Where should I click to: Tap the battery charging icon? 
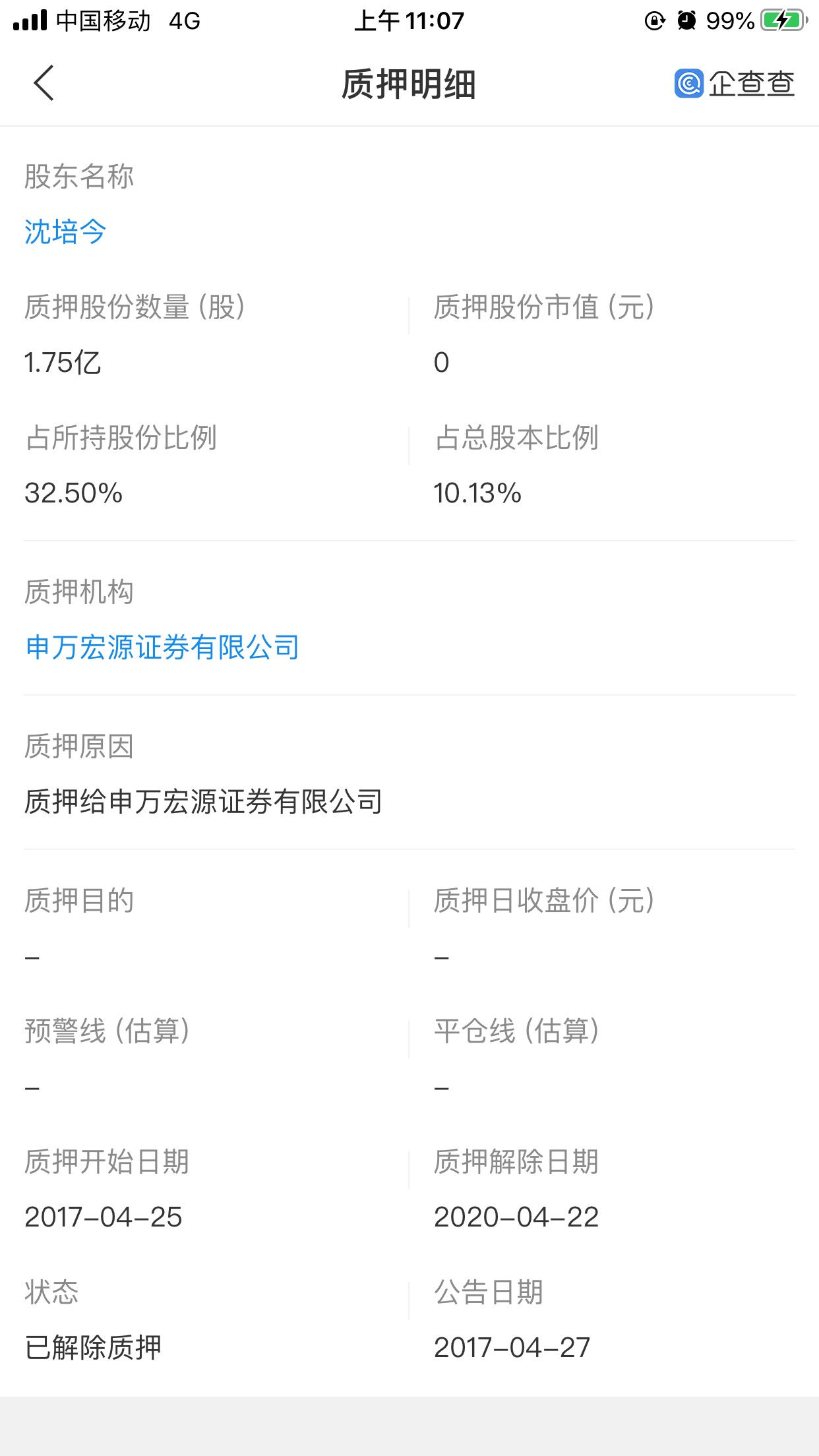point(783,20)
